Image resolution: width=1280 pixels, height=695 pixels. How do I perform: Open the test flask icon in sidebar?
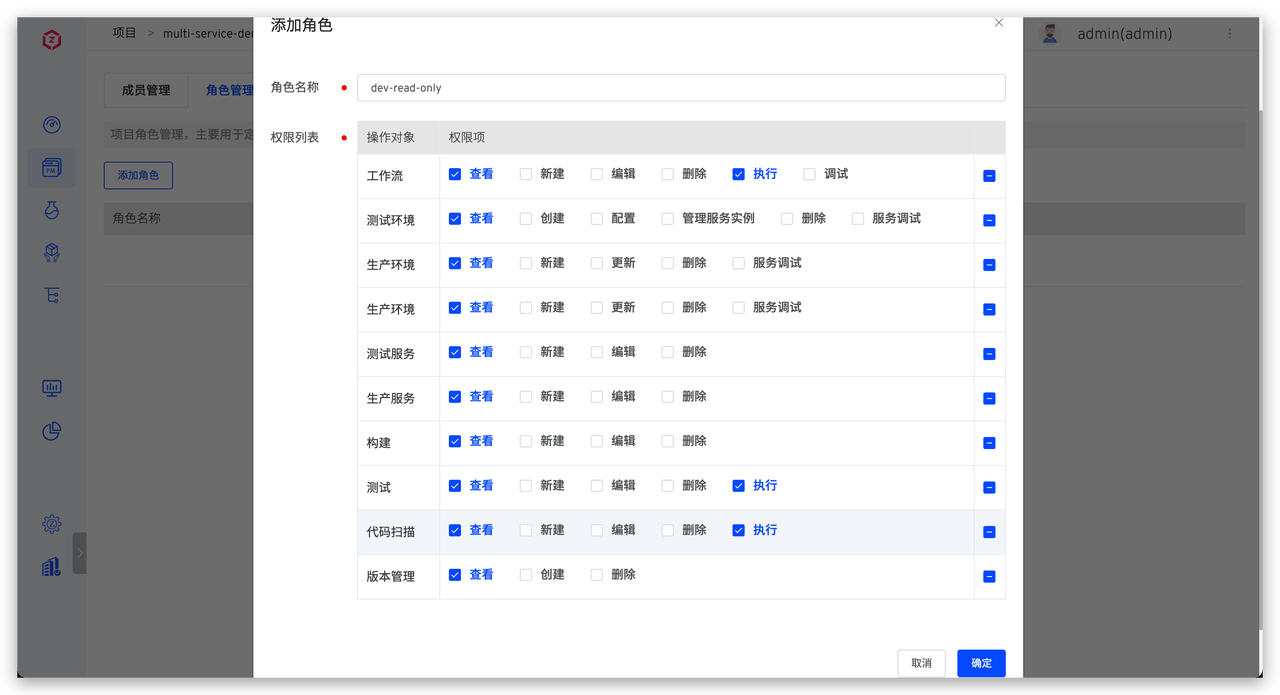[x=51, y=210]
